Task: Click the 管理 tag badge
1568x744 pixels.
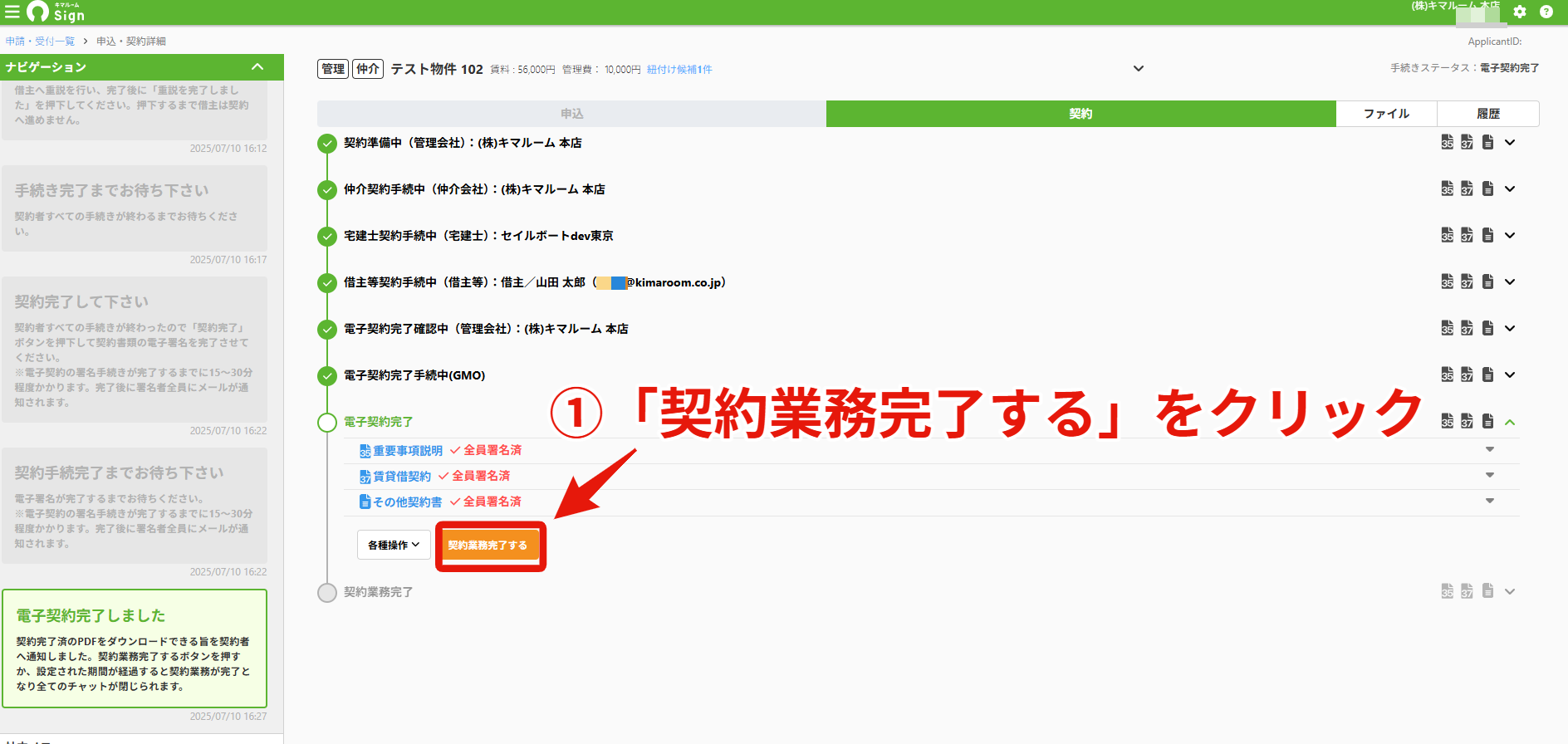Action: point(333,69)
